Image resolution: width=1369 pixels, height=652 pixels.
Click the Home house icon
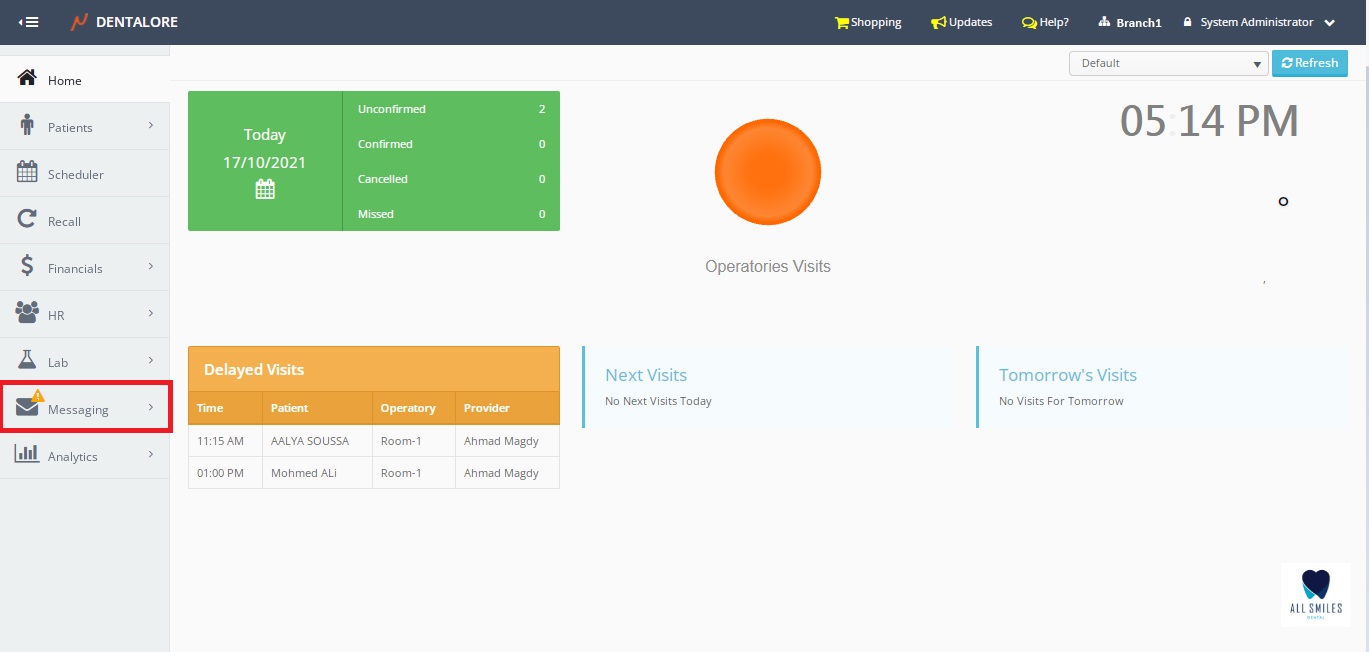click(27, 79)
